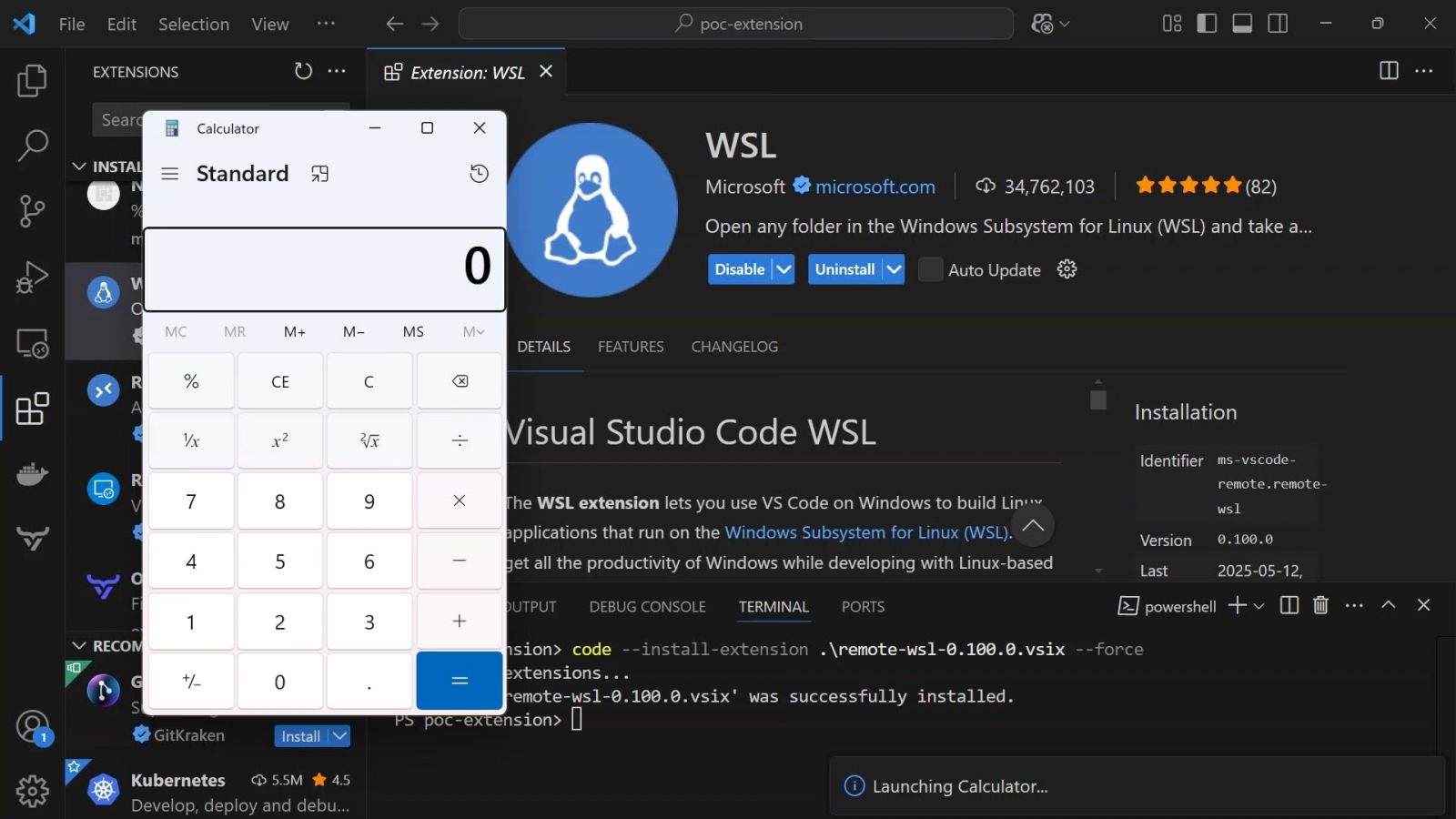Click Calculator multiply key
Image resolution: width=1456 pixels, height=819 pixels.
click(x=460, y=500)
